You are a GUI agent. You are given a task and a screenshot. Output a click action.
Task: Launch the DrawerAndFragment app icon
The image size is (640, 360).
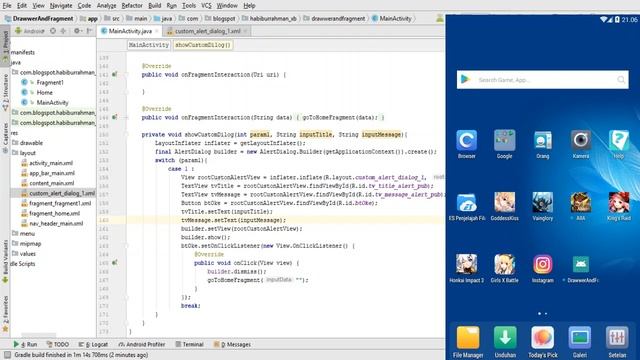tap(580, 264)
